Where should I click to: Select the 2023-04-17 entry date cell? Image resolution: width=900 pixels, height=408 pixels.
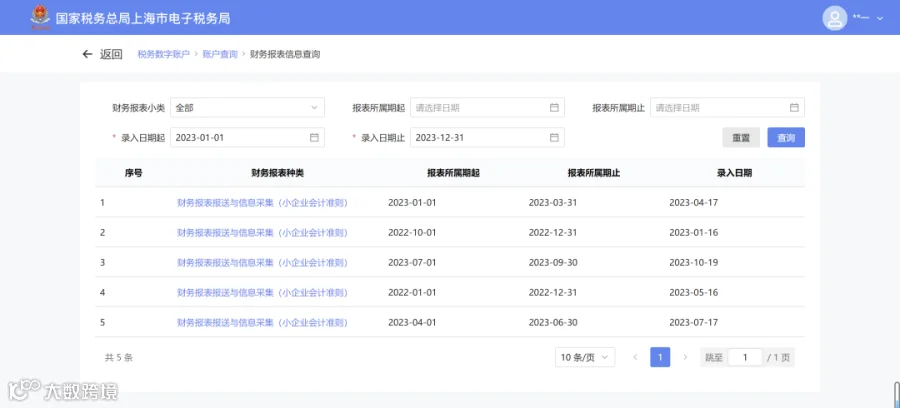point(693,203)
